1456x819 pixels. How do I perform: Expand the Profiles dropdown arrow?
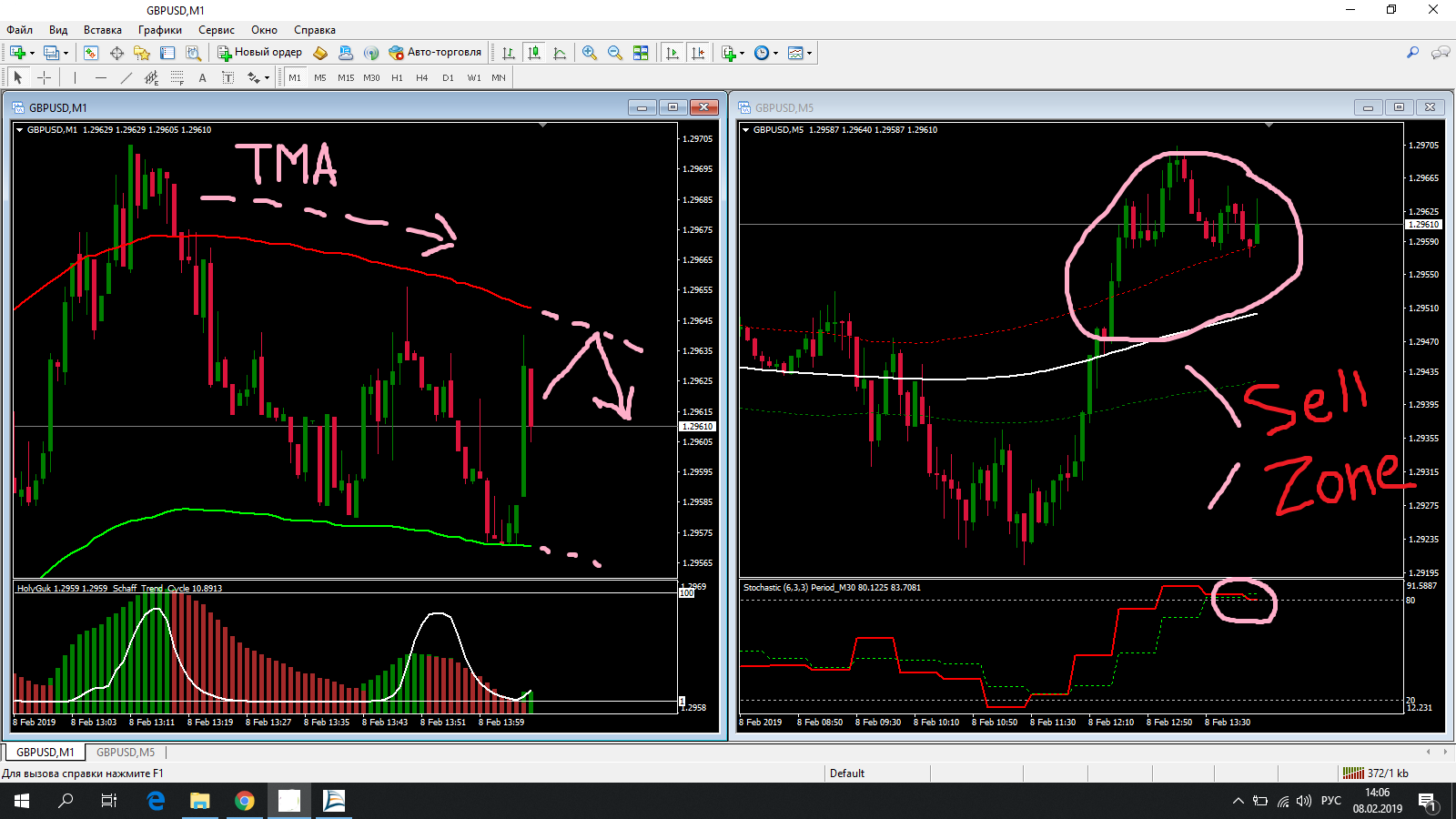coord(66,53)
